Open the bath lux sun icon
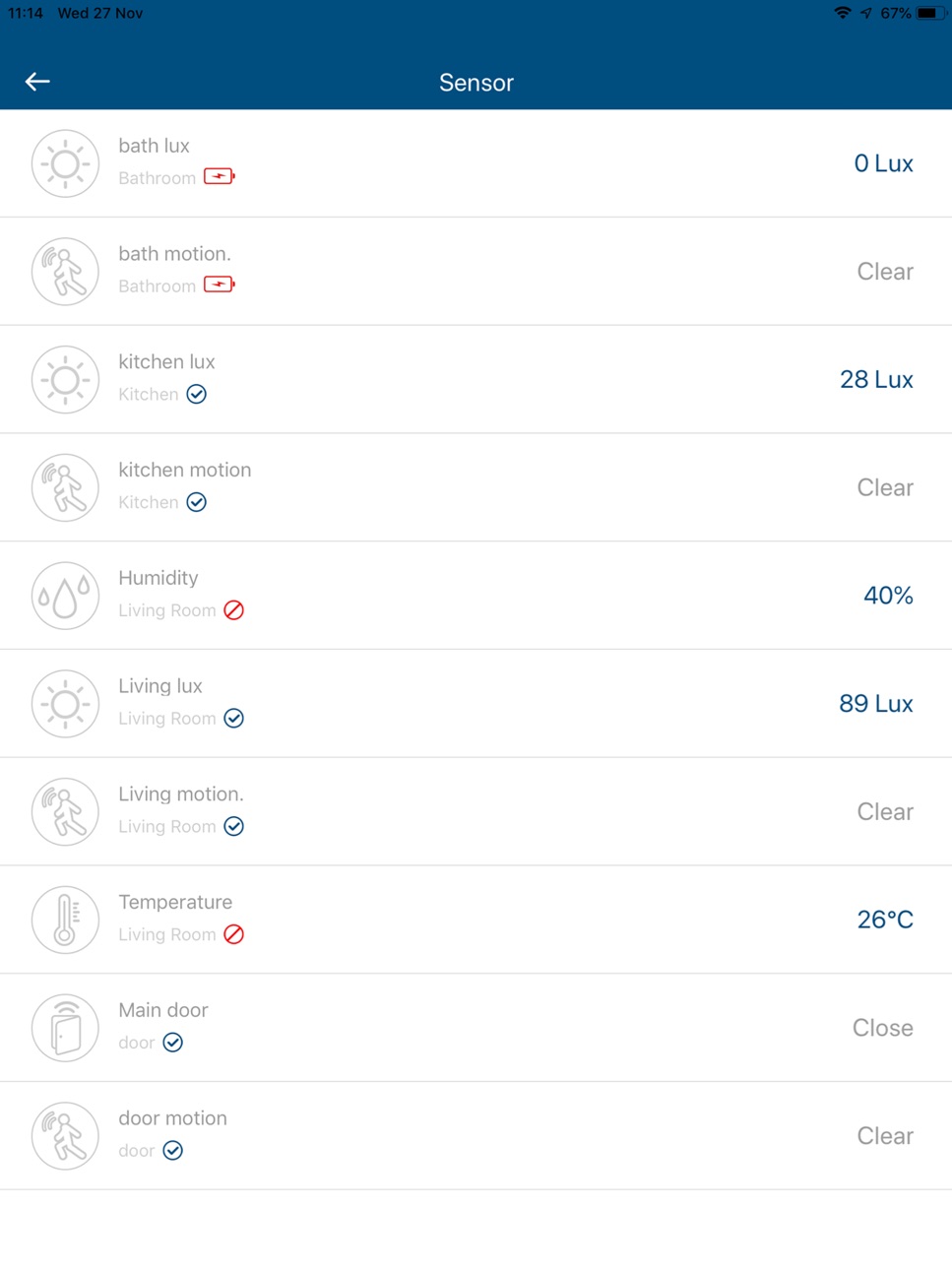The width and height of the screenshot is (952, 1270). tap(65, 163)
